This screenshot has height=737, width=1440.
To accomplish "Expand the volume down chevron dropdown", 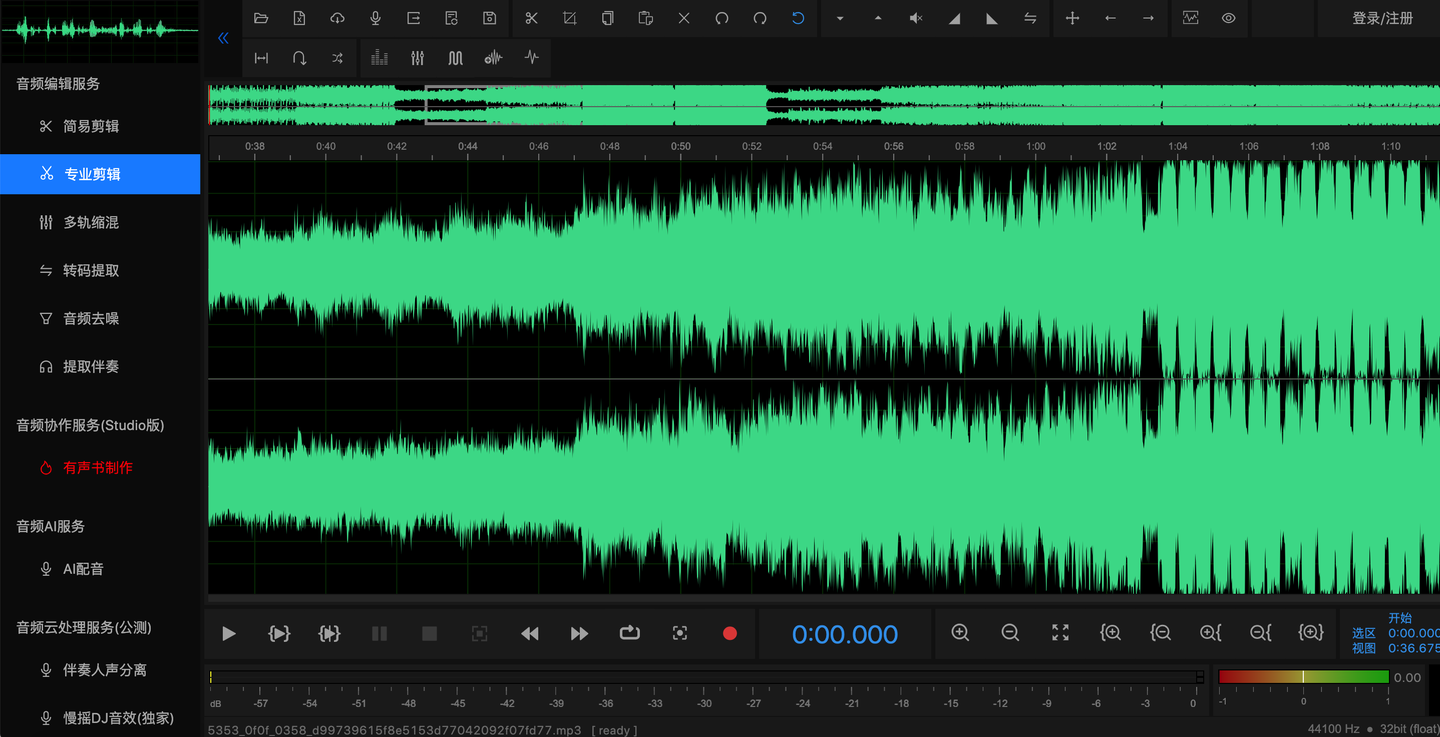I will [840, 18].
